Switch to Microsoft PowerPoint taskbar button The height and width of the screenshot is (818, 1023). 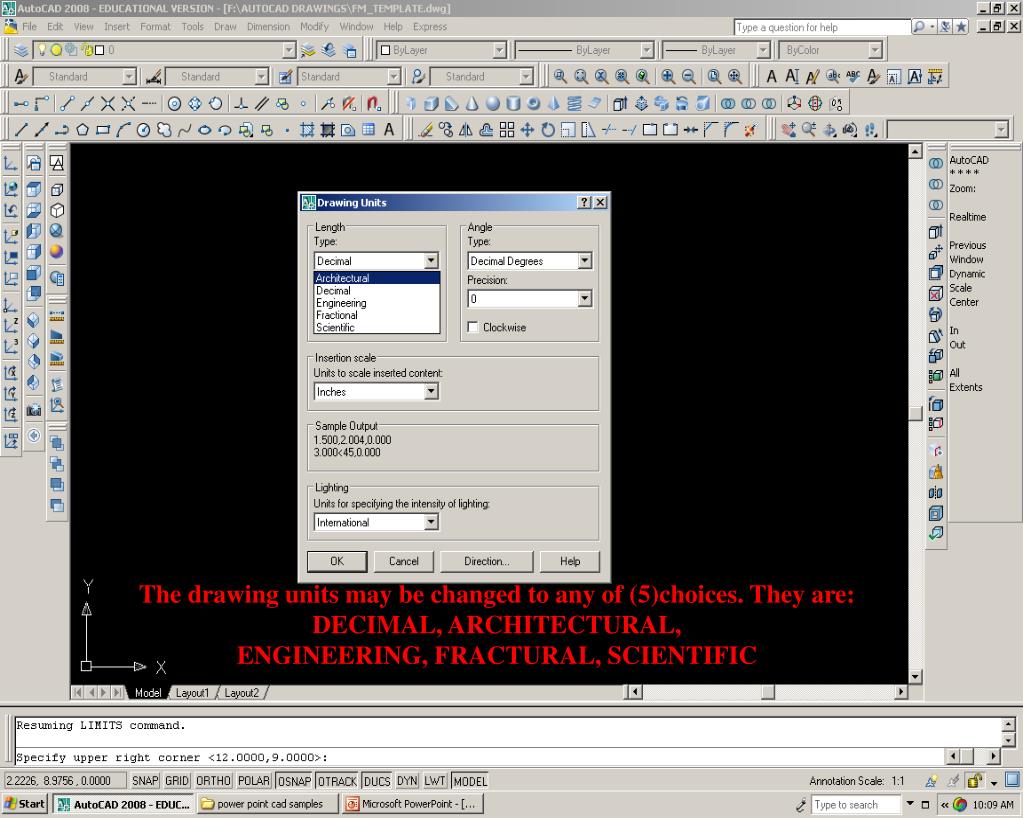click(x=412, y=804)
